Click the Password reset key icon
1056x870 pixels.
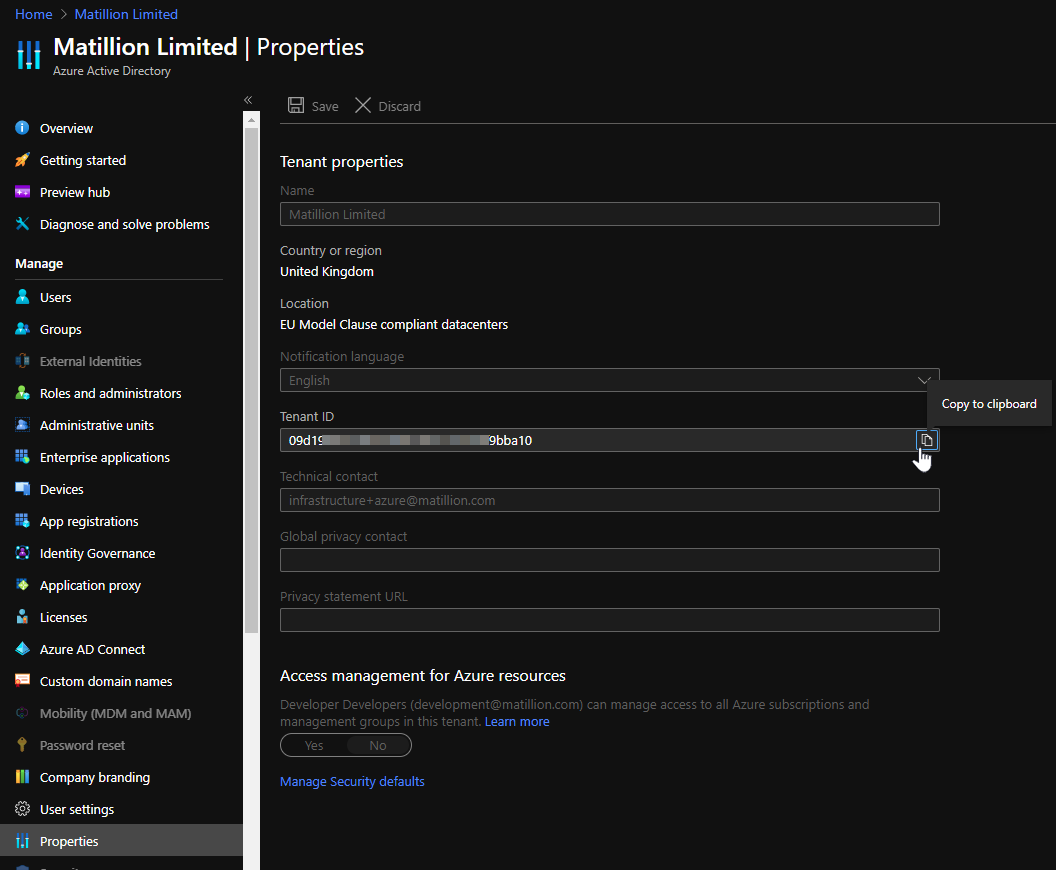[22, 745]
